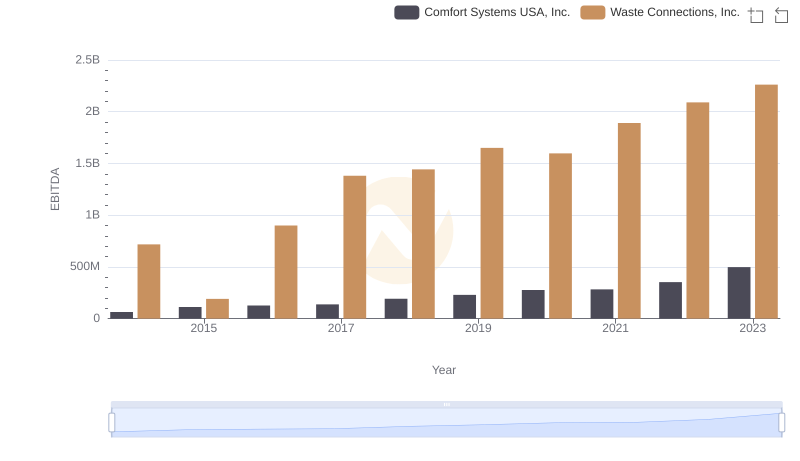This screenshot has height=461, width=800.
Task: Click the zoom reset restore icon
Action: click(781, 15)
